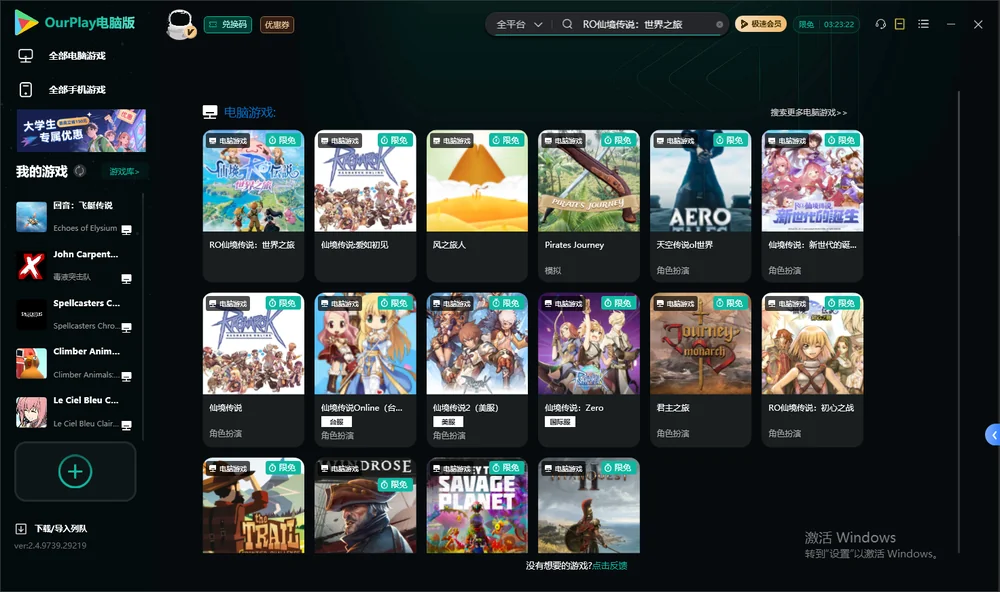Click the add game plus button
Viewport: 1000px width, 592px height.
point(75,471)
